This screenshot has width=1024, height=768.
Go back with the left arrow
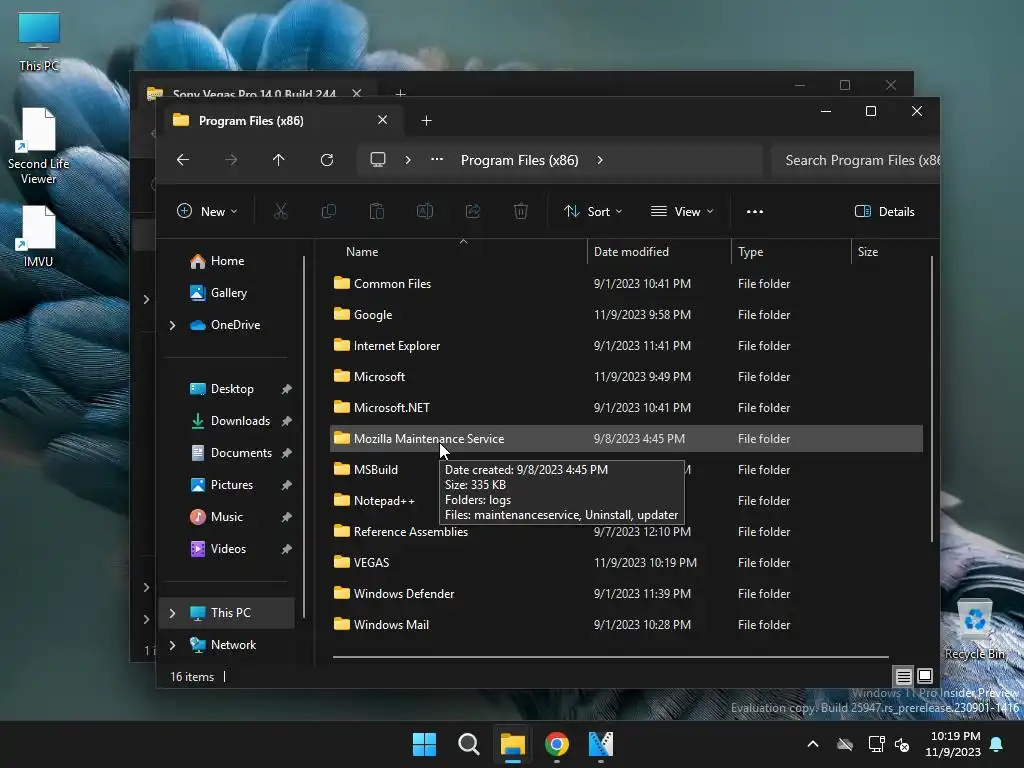[x=183, y=160]
